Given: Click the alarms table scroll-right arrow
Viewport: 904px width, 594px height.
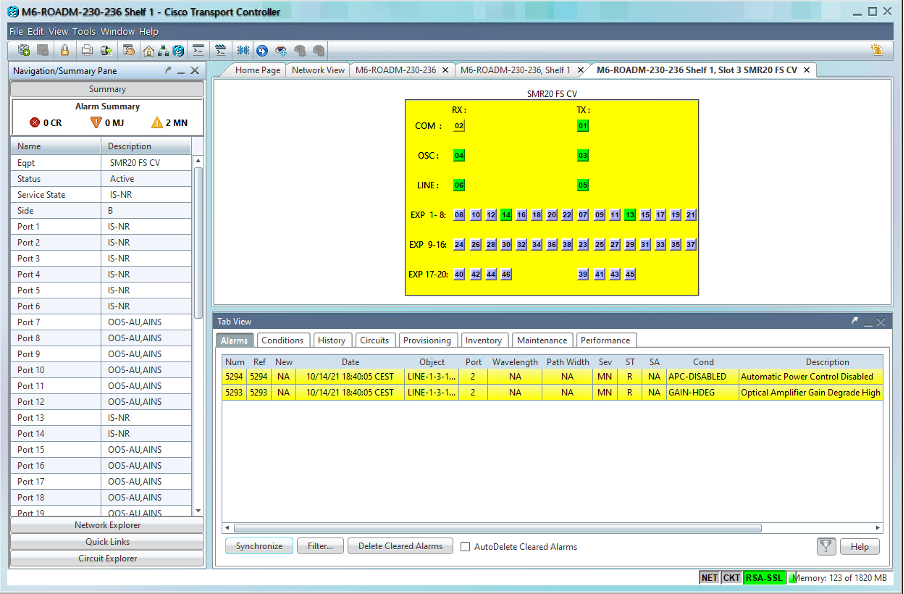Looking at the screenshot, I should pyautogui.click(x=878, y=528).
